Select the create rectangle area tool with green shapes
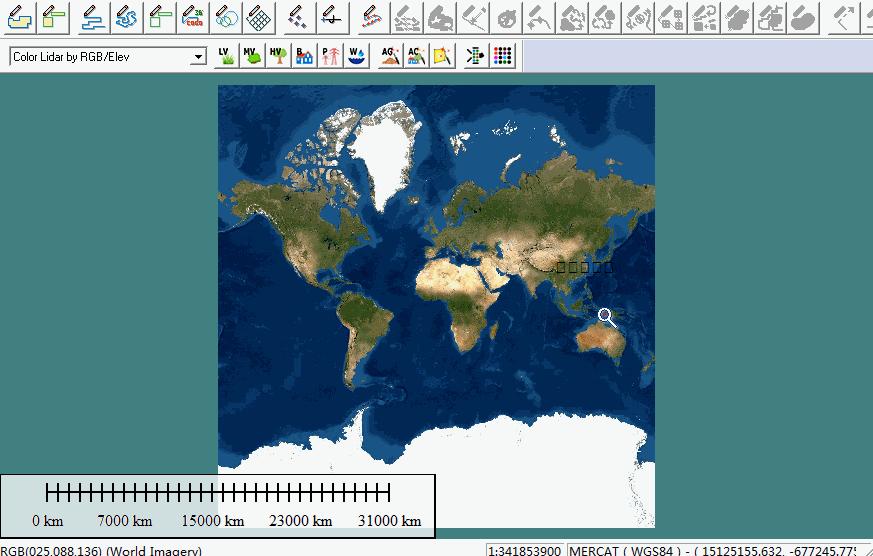Image resolution: width=873 pixels, height=556 pixels. pyautogui.click(x=53, y=17)
